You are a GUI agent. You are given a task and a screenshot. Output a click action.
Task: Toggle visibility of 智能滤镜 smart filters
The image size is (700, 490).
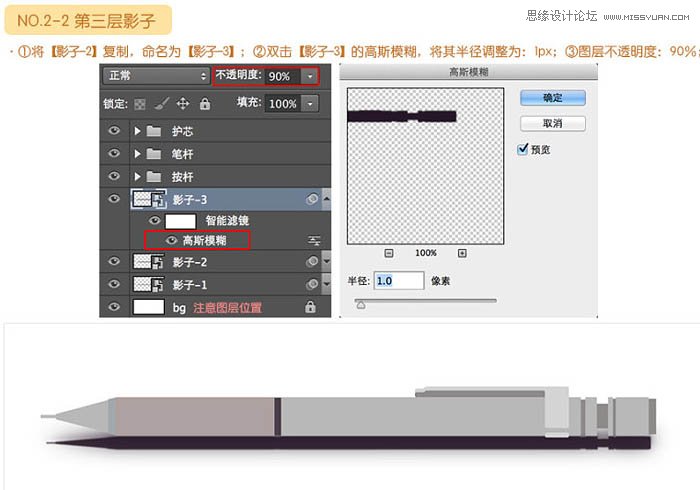[154, 220]
